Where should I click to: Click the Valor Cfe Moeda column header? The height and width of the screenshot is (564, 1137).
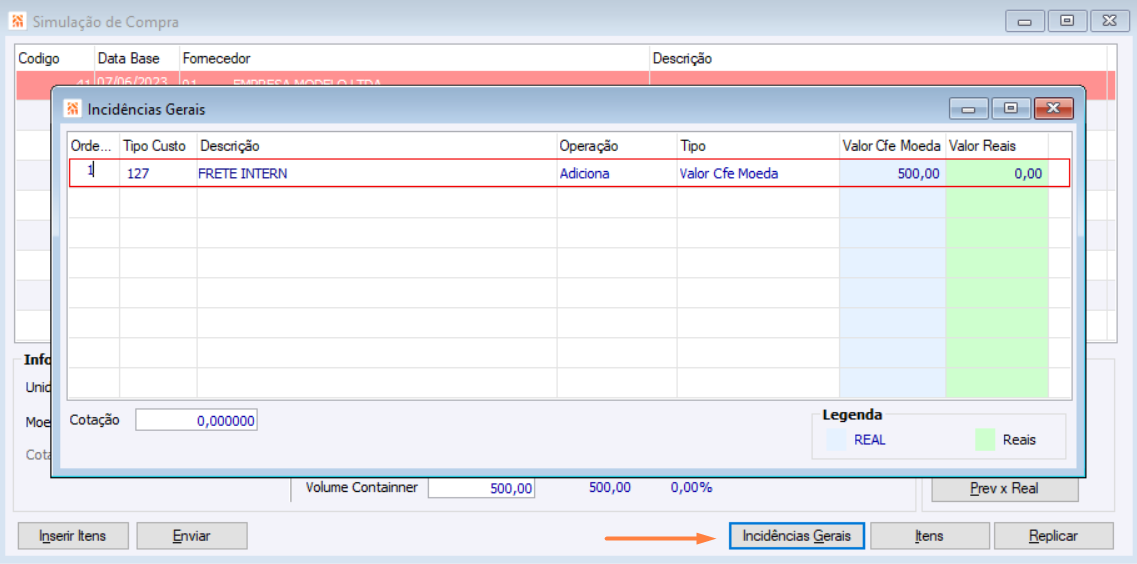point(892,146)
